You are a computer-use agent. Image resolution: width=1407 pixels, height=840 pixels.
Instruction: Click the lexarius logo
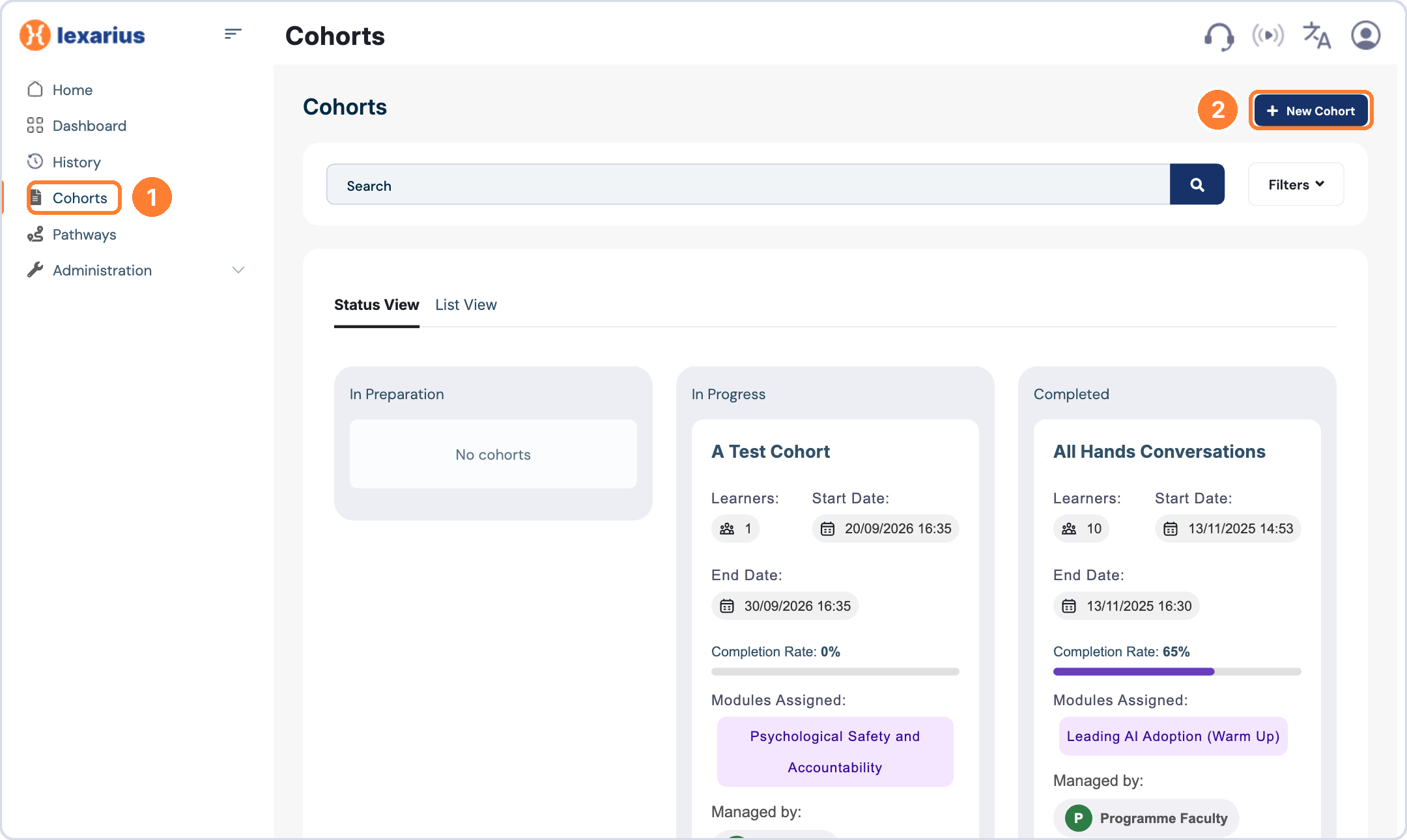click(83, 35)
